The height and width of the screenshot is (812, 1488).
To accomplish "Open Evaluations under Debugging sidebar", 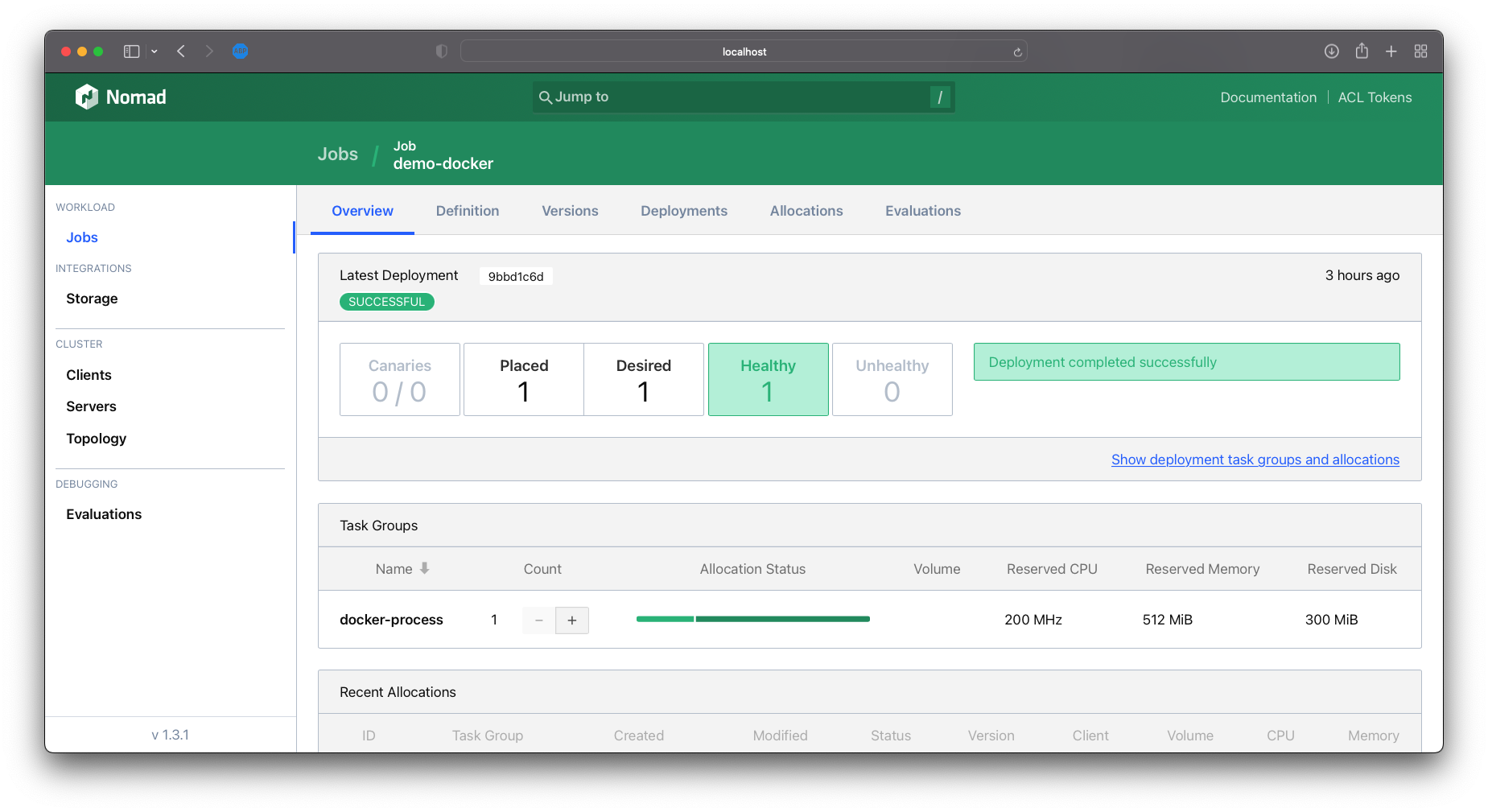I will [x=104, y=514].
